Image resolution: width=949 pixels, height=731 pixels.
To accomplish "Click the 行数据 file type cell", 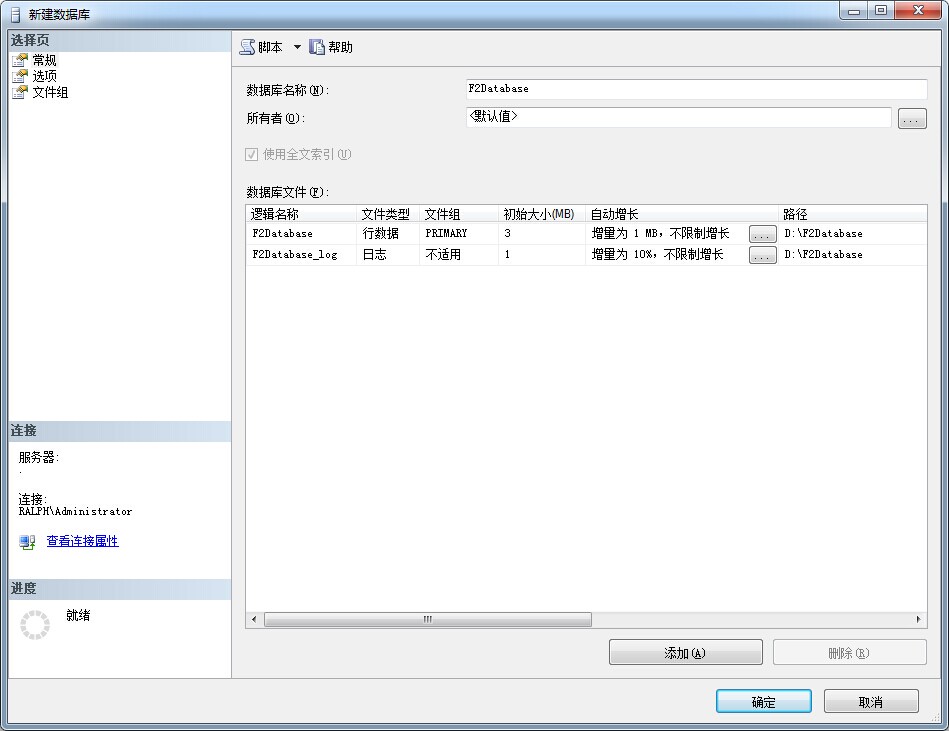I will point(388,234).
